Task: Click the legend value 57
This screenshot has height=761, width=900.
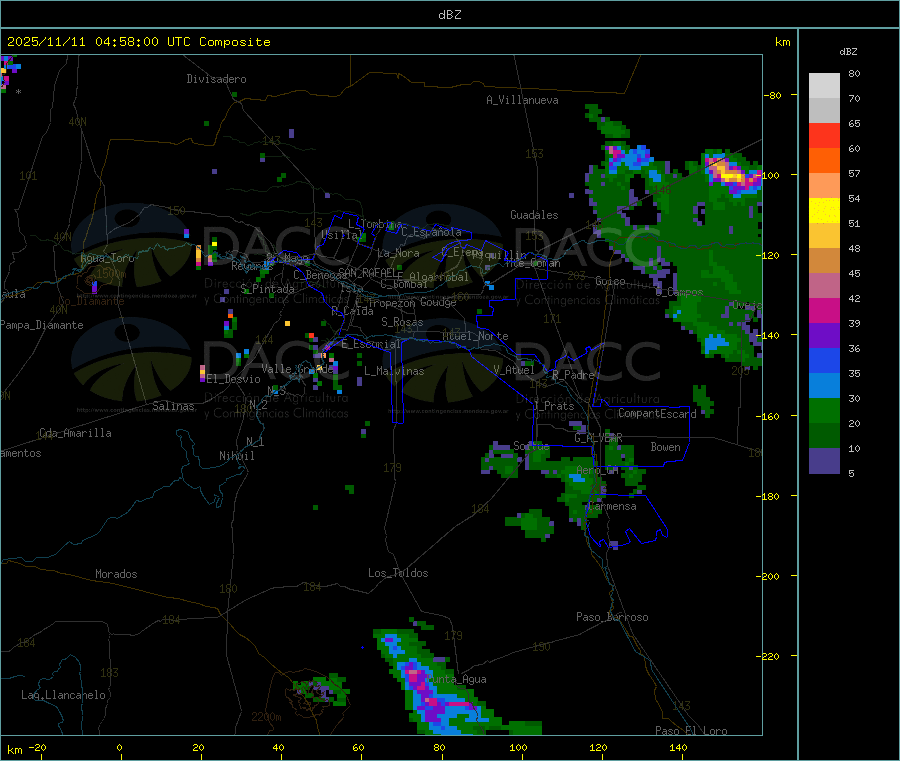Action: pyautogui.click(x=854, y=173)
